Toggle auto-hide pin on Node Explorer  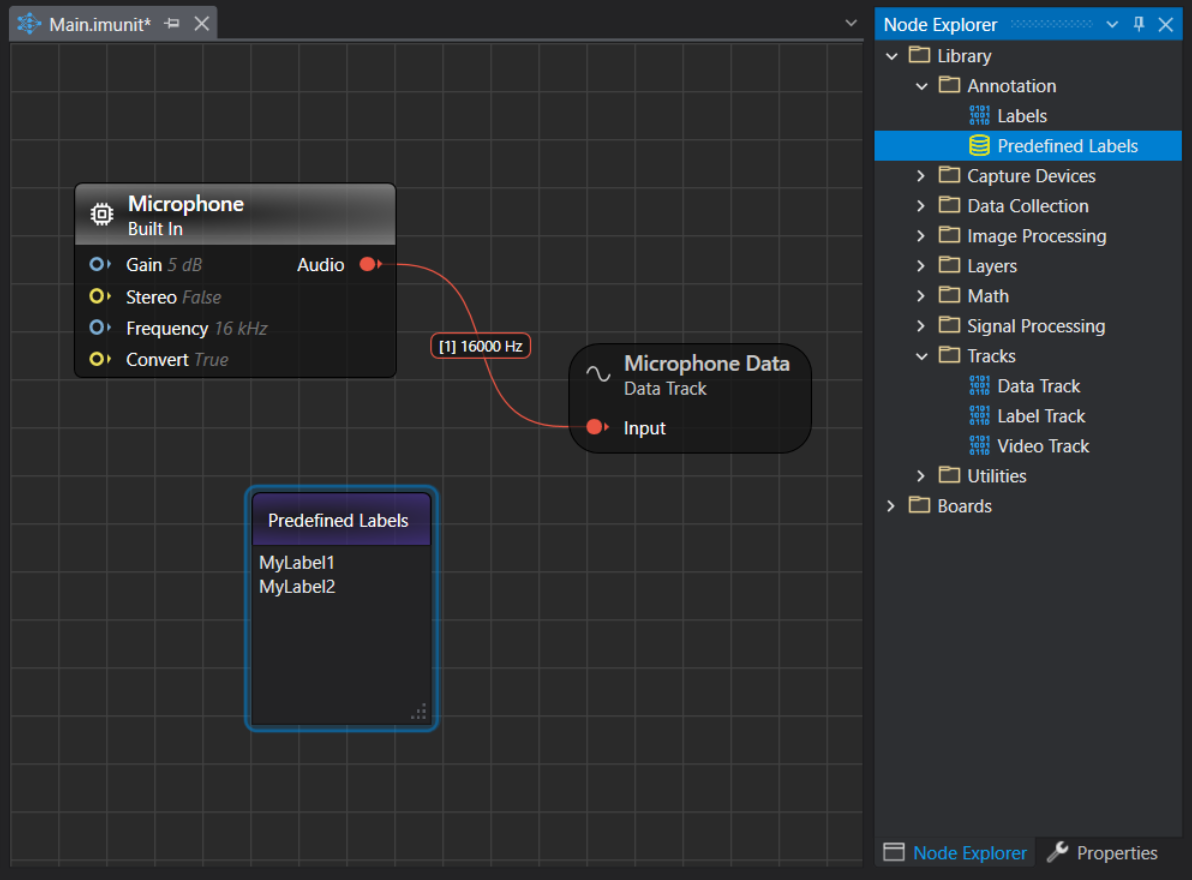pos(1138,24)
